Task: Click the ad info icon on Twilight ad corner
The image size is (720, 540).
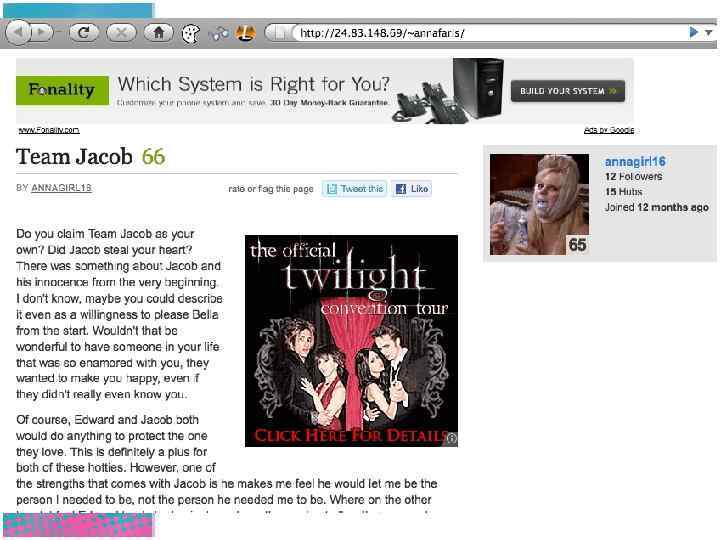Action: 452,439
